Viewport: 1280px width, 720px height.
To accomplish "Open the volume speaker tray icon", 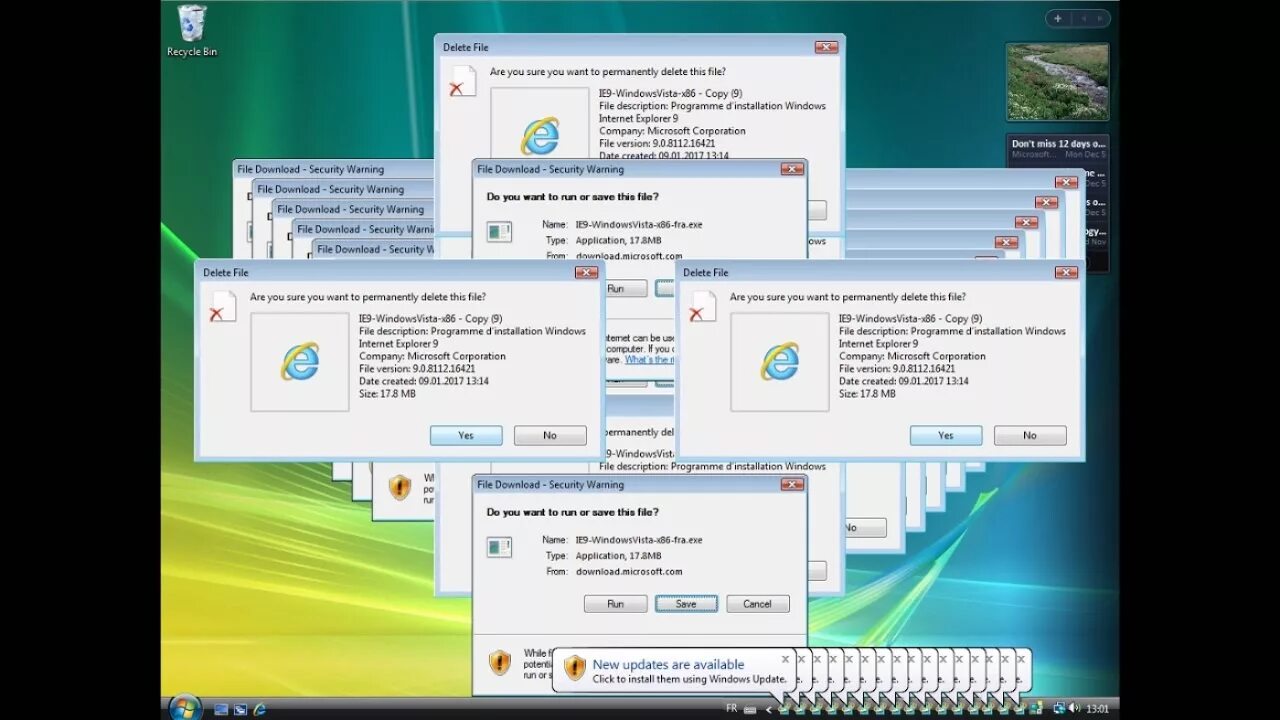I will [1076, 709].
